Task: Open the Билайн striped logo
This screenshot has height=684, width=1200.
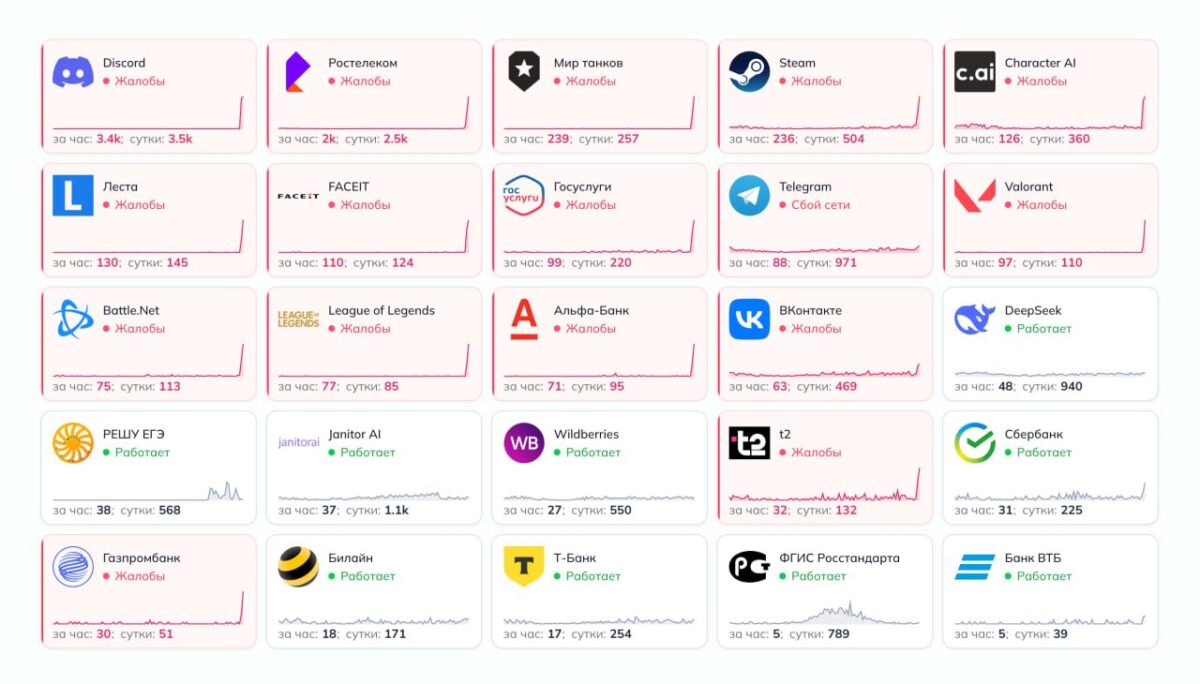Action: click(297, 565)
